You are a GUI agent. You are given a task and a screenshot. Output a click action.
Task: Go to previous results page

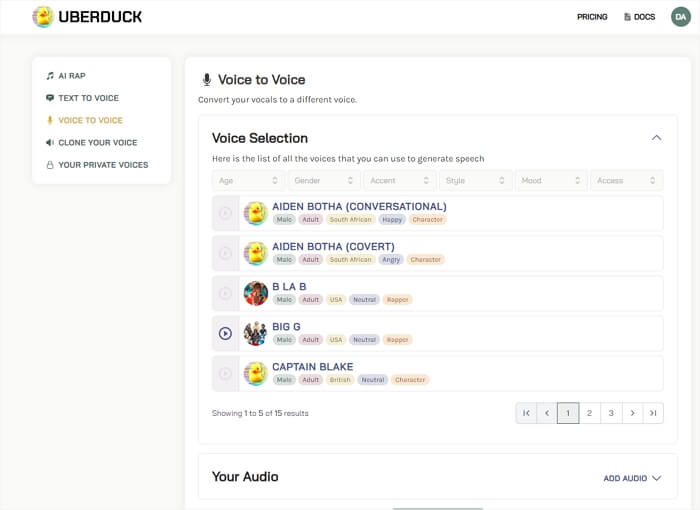coord(547,413)
